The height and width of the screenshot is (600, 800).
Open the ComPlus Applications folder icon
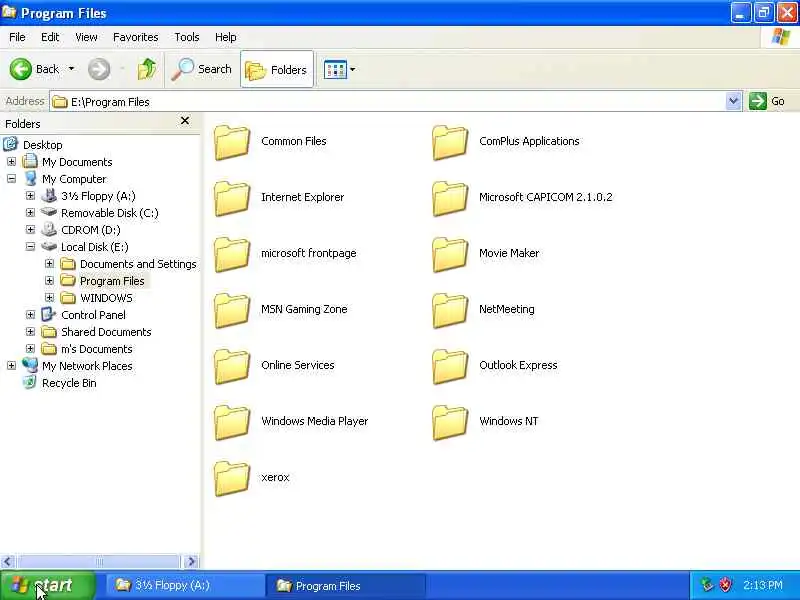click(449, 142)
